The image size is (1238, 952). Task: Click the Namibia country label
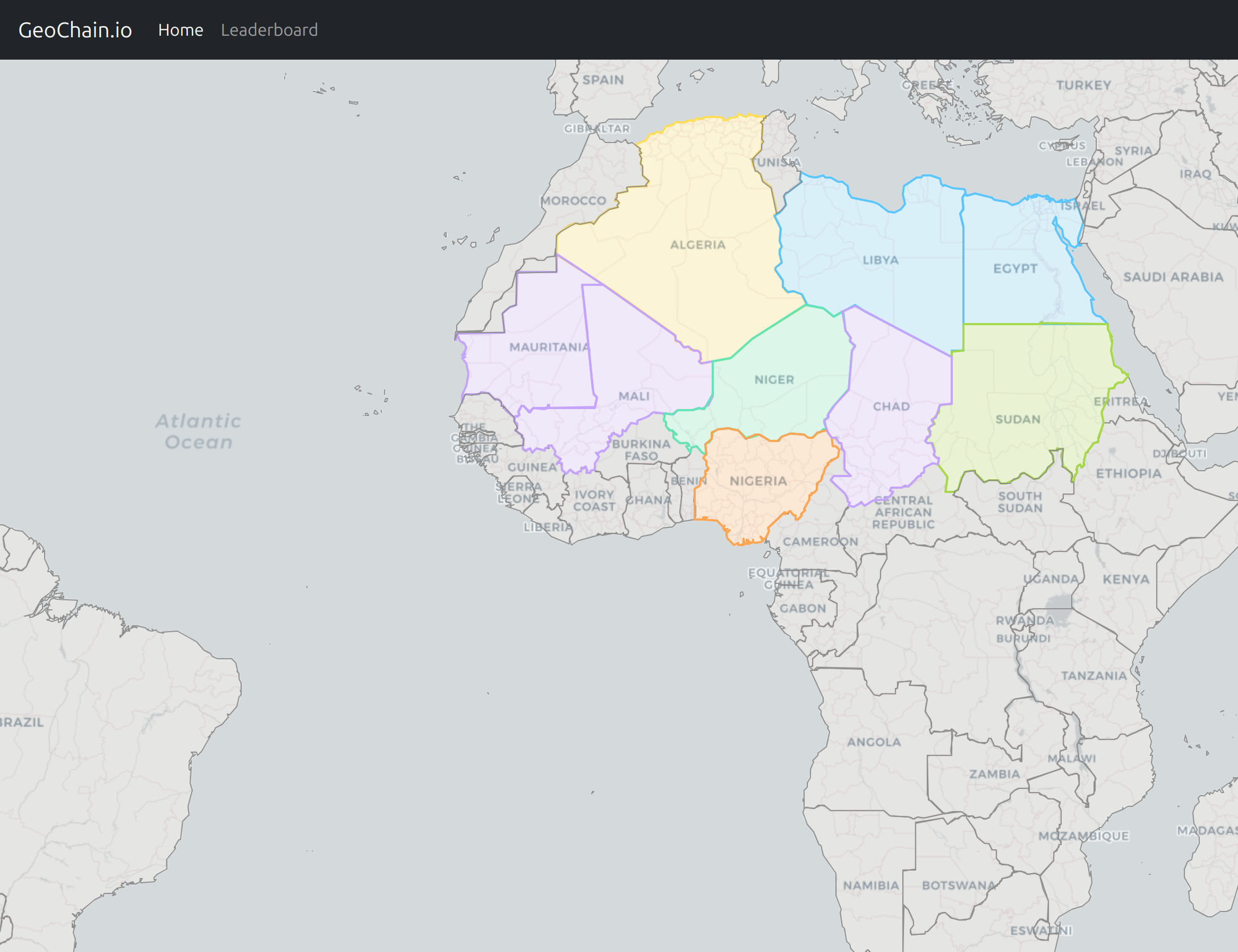click(871, 885)
